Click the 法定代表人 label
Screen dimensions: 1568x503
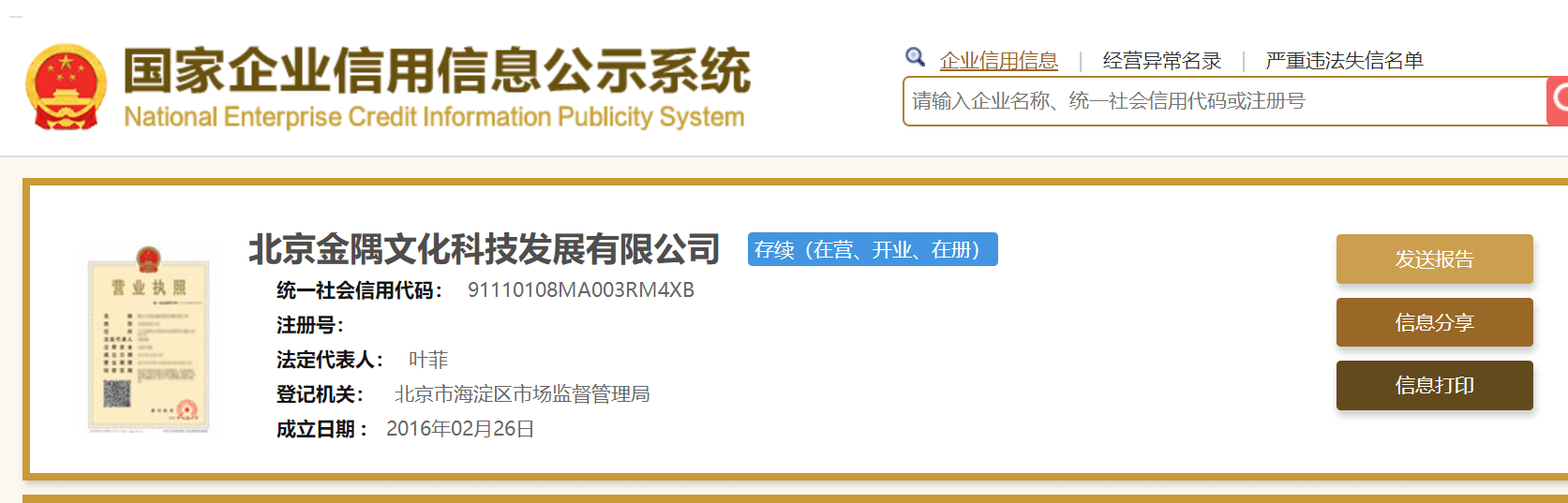(x=330, y=360)
